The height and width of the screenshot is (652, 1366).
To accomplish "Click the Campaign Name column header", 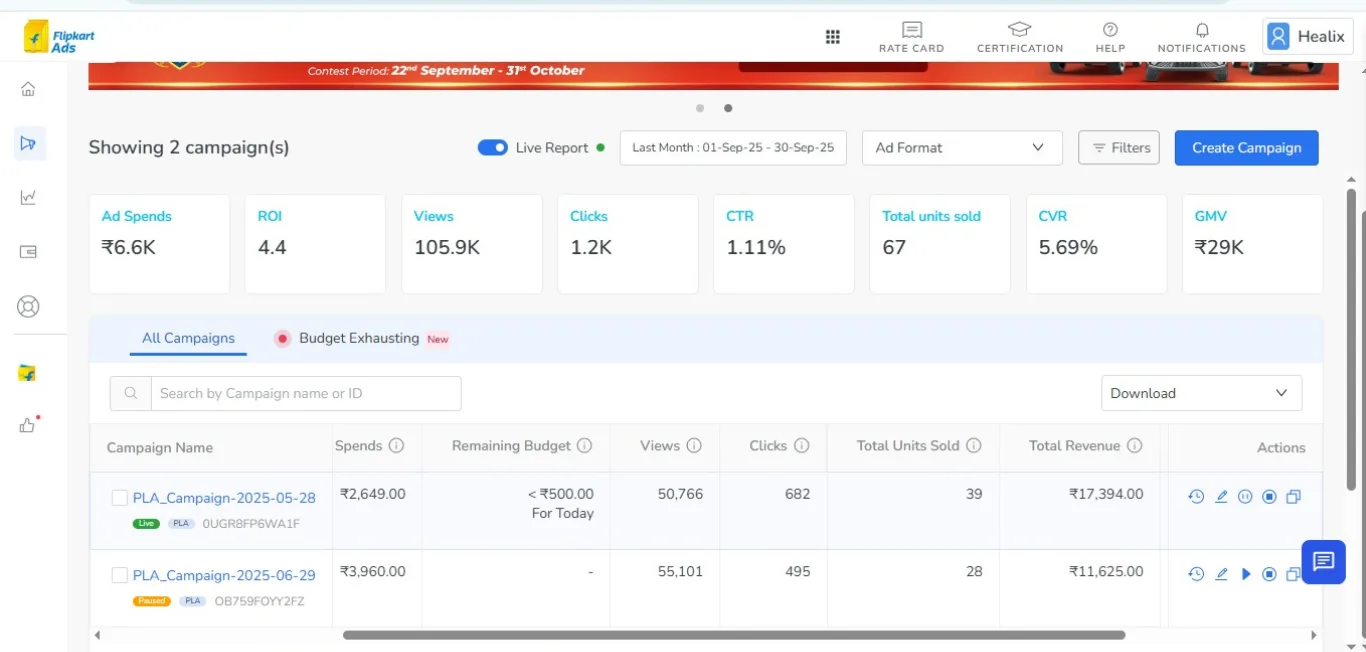I will [160, 447].
